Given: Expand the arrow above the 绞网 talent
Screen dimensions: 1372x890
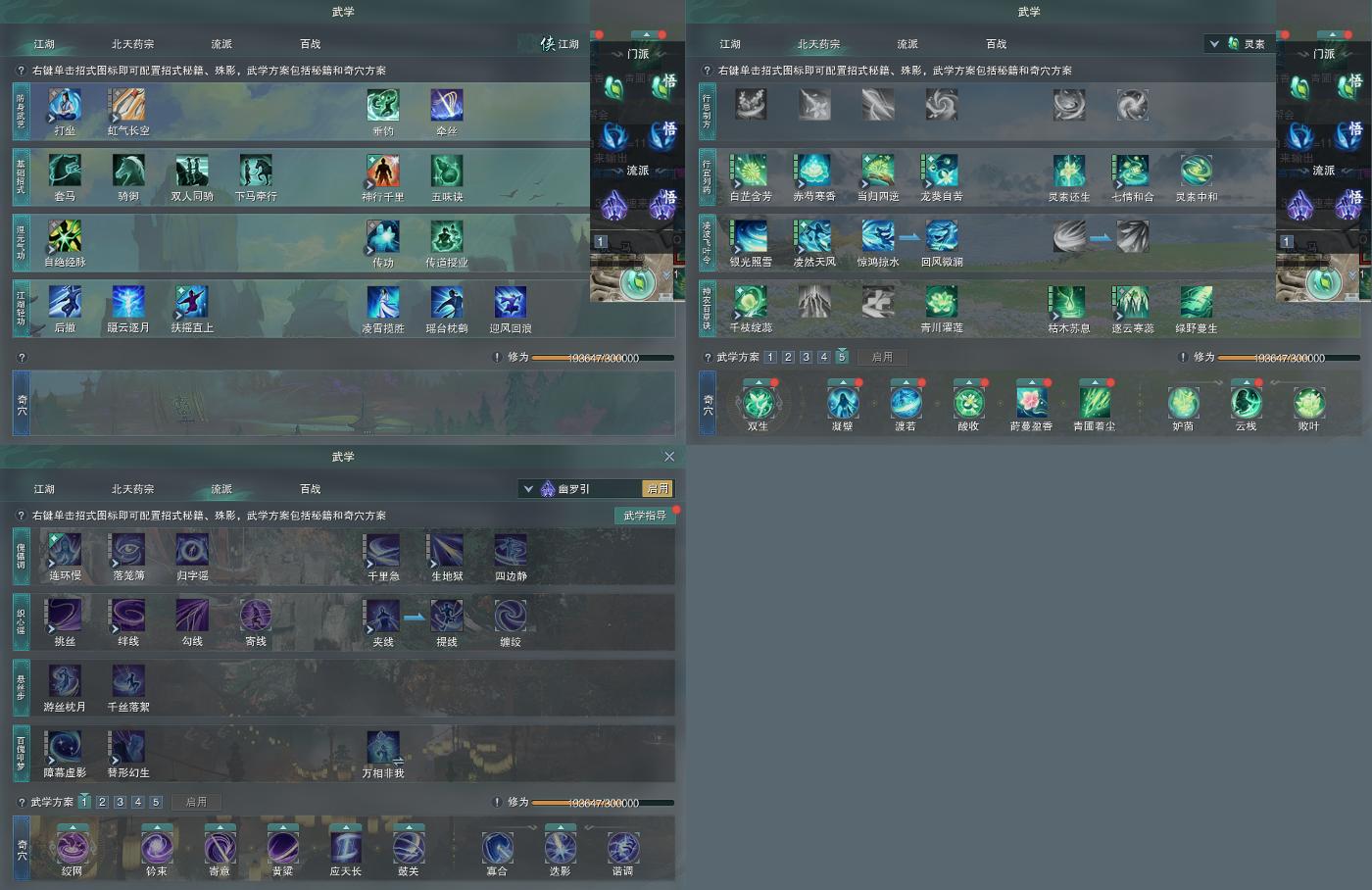Looking at the screenshot, I should point(73,827).
